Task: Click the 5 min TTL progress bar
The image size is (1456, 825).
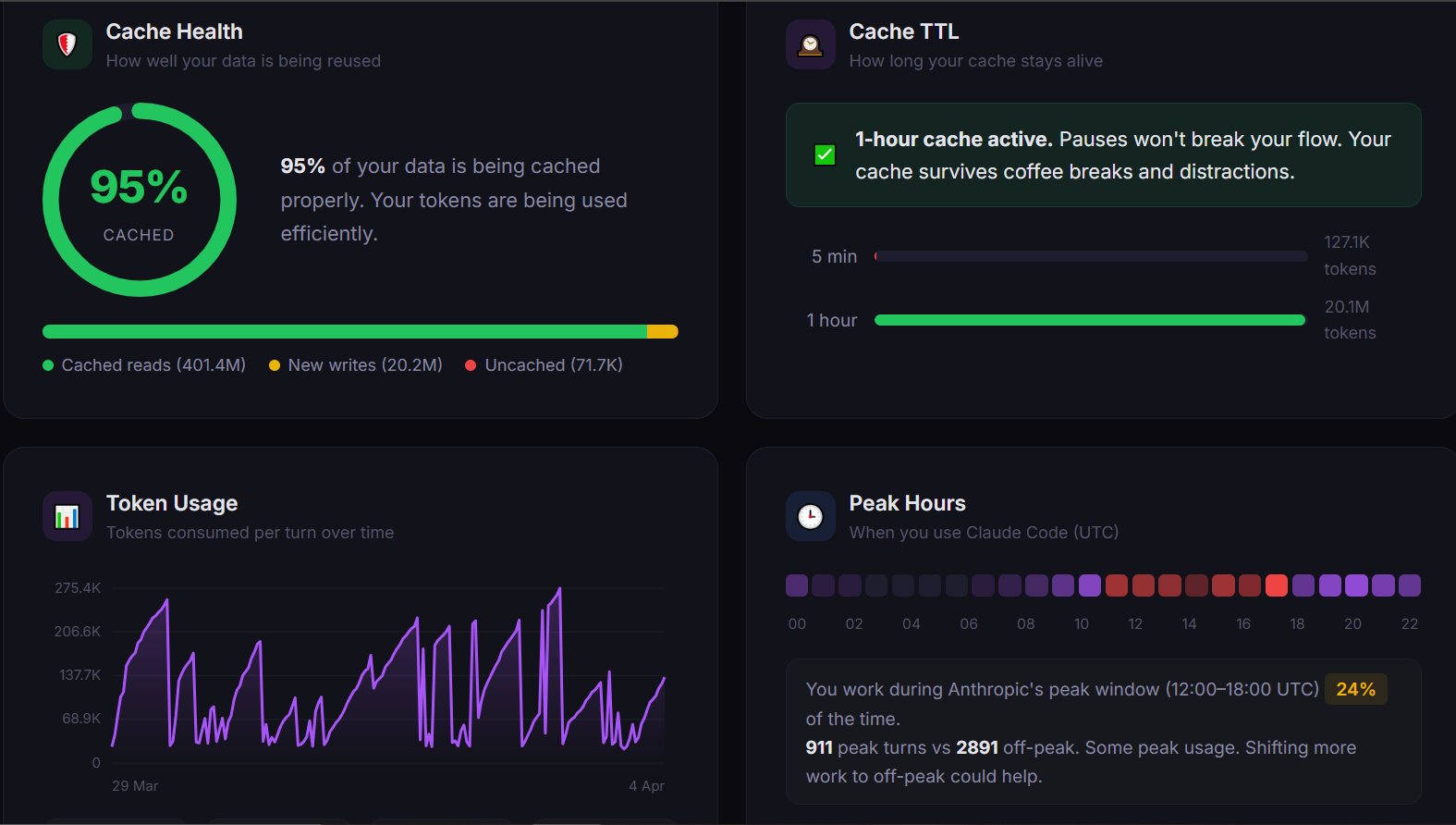Action: click(1089, 256)
